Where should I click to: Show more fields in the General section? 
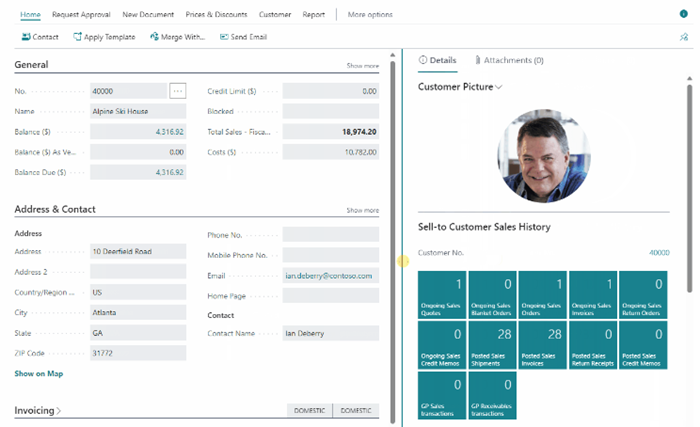[x=362, y=65]
